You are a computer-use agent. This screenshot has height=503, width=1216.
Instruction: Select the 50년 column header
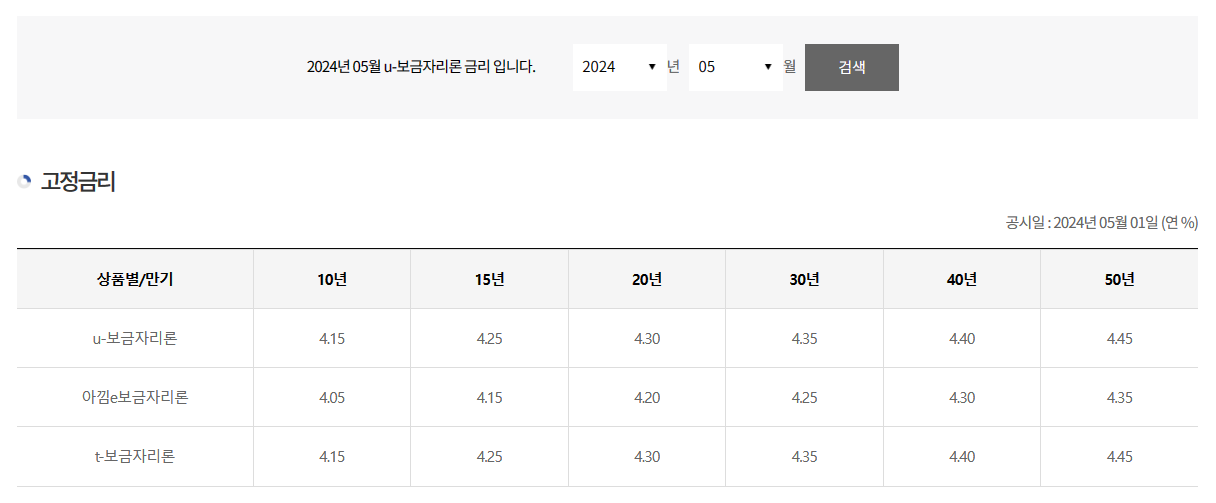point(1120,279)
